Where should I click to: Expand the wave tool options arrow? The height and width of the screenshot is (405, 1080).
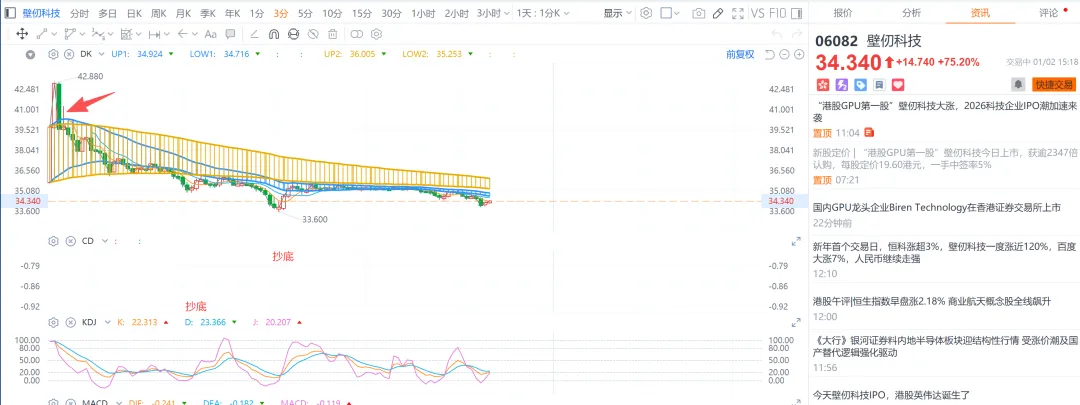(110, 33)
